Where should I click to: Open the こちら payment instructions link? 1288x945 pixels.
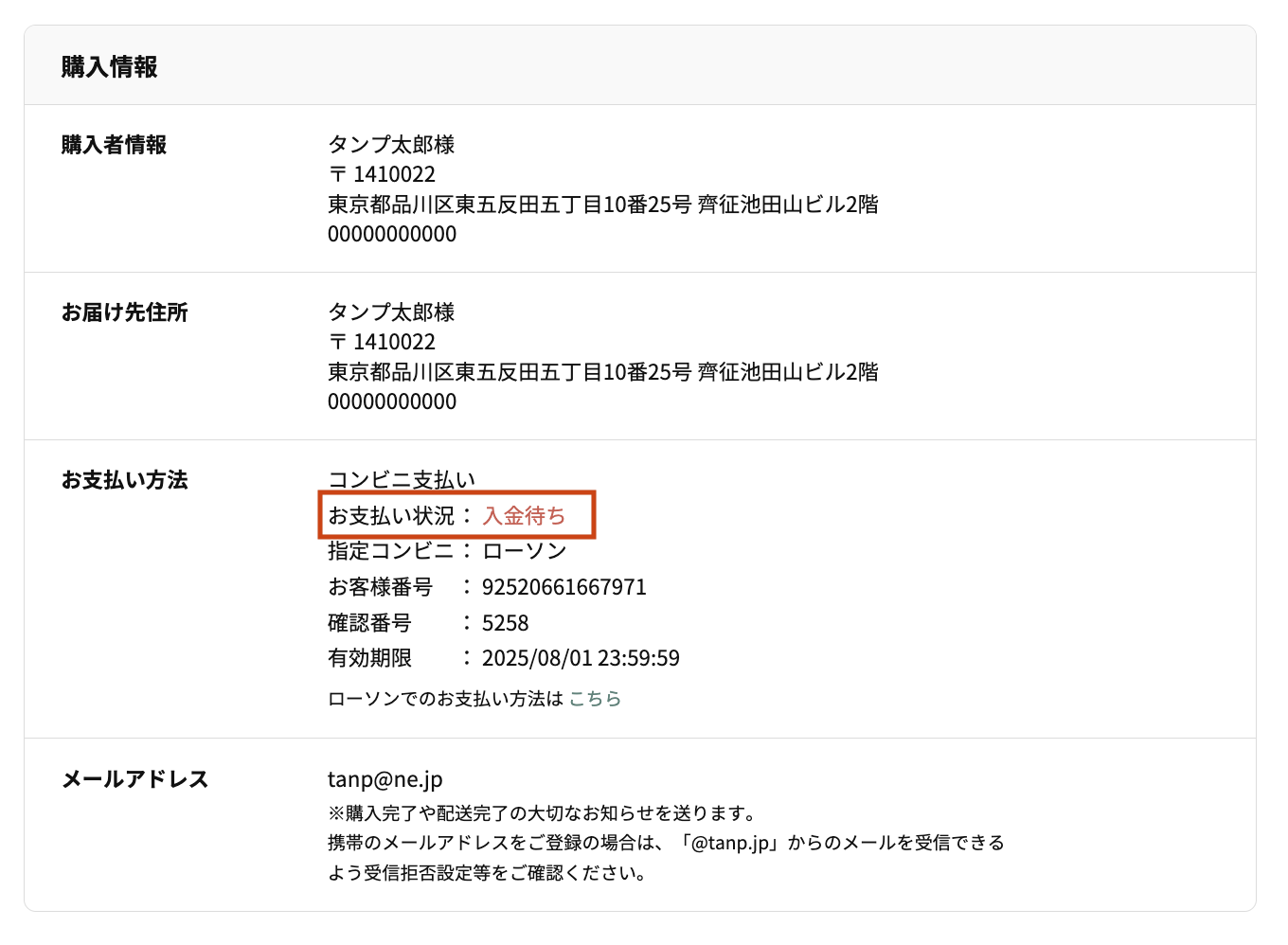pos(595,699)
